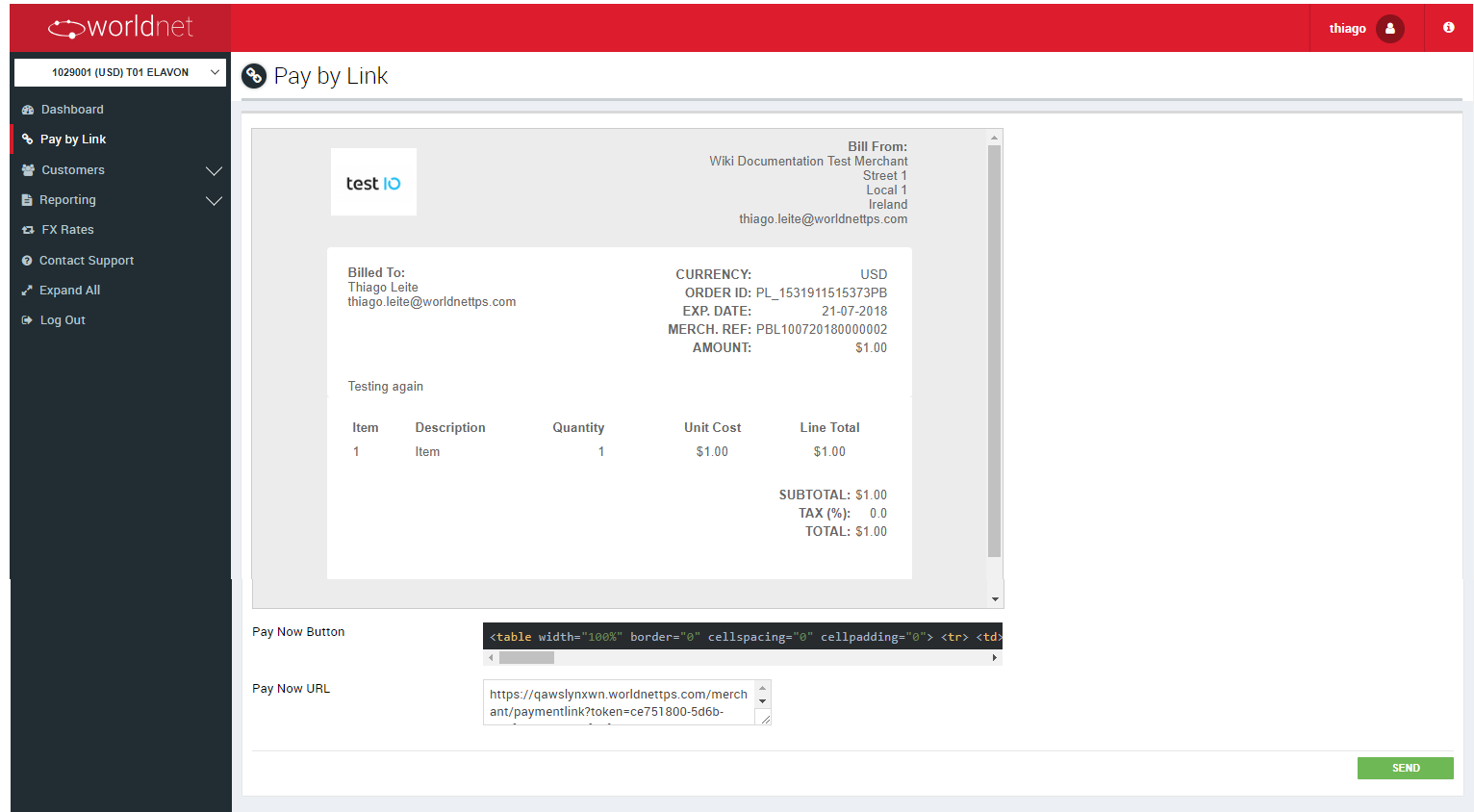This screenshot has width=1474, height=812.
Task: Select Pay by Link menu item
Action: click(x=73, y=140)
